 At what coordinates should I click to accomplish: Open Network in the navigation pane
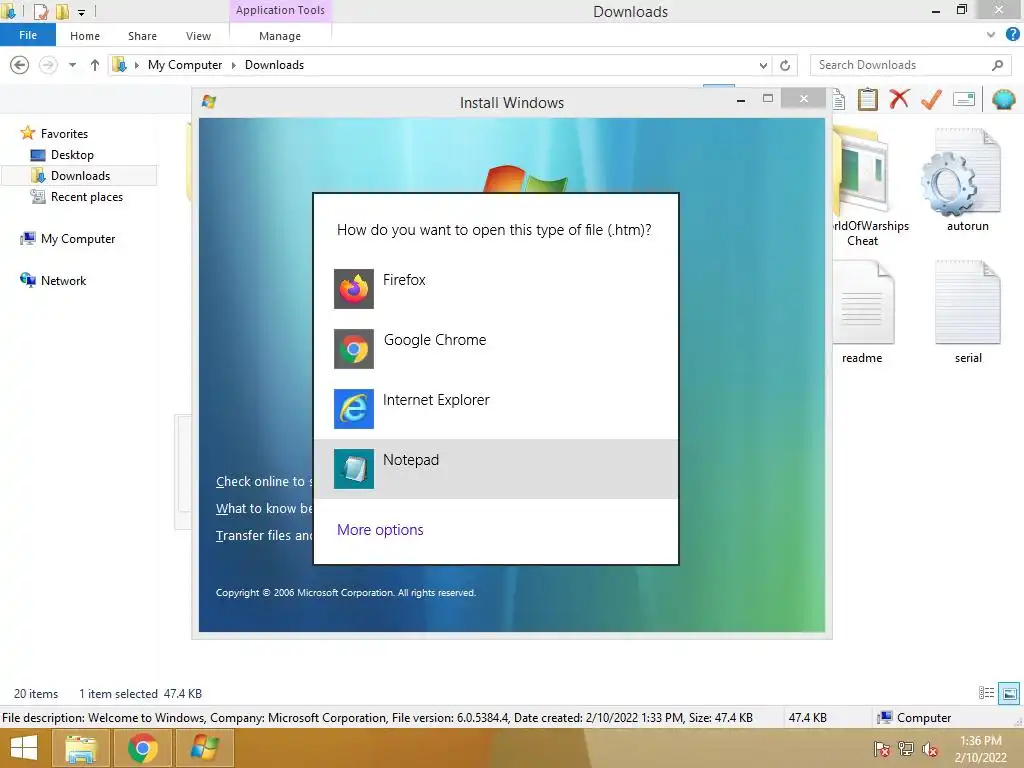coord(63,280)
